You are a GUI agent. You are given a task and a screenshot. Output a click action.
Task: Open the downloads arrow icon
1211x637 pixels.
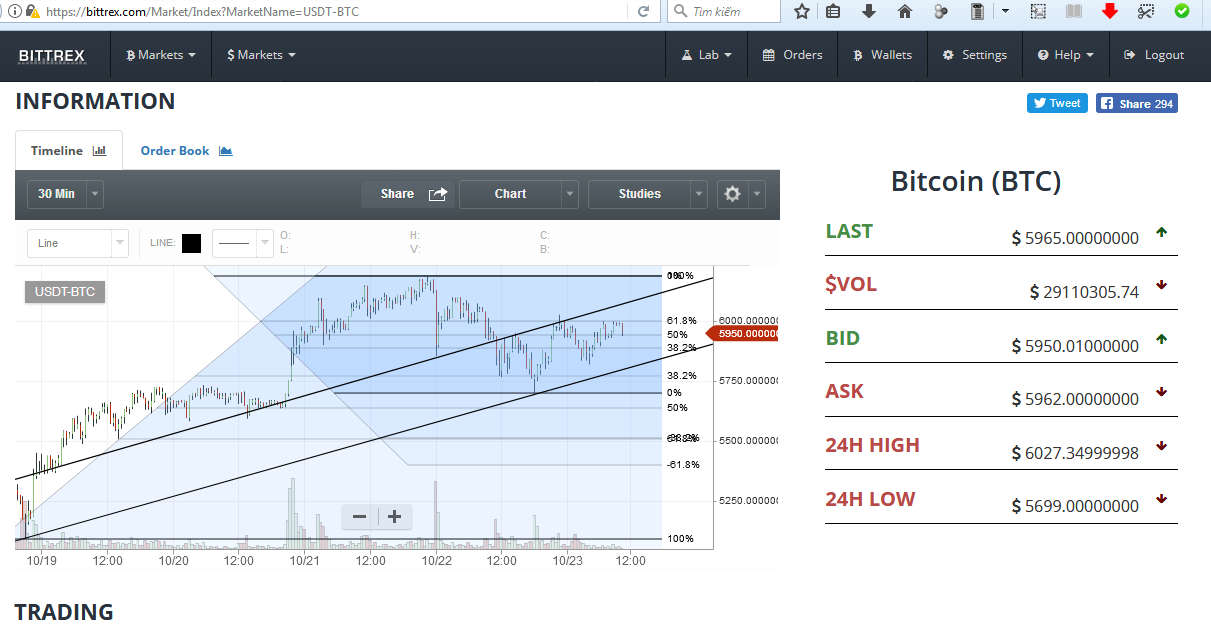(x=868, y=11)
